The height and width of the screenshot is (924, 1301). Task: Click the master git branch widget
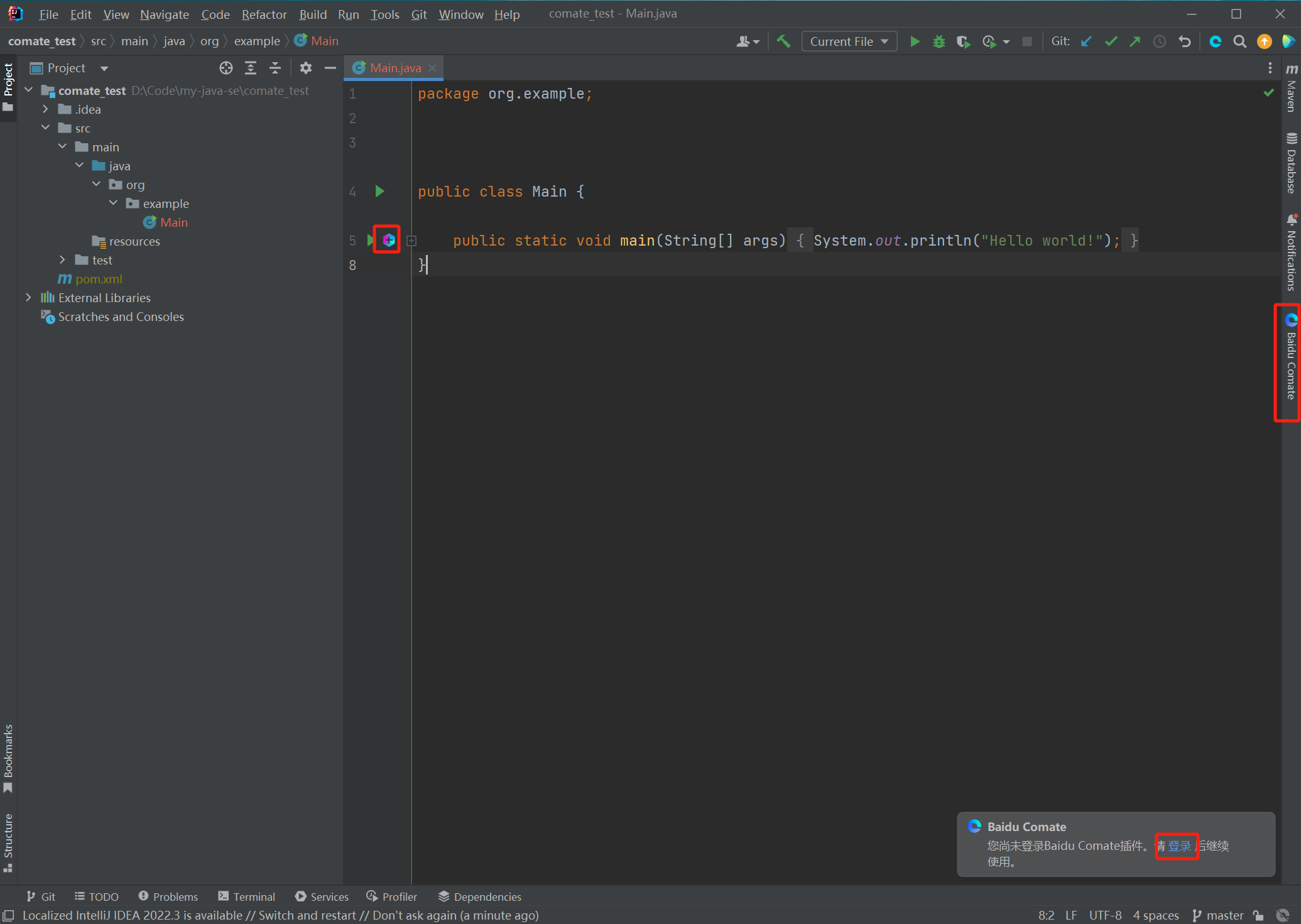tap(1217, 915)
